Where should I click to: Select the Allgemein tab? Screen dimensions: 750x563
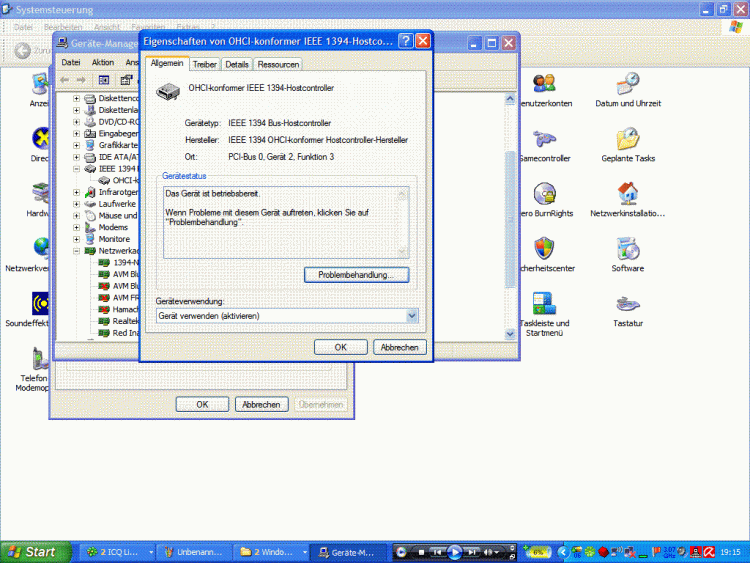(167, 63)
